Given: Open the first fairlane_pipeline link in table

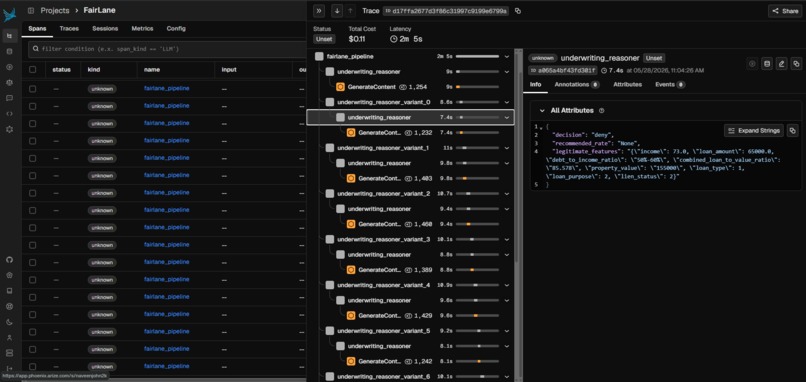Looking at the screenshot, I should click(167, 88).
